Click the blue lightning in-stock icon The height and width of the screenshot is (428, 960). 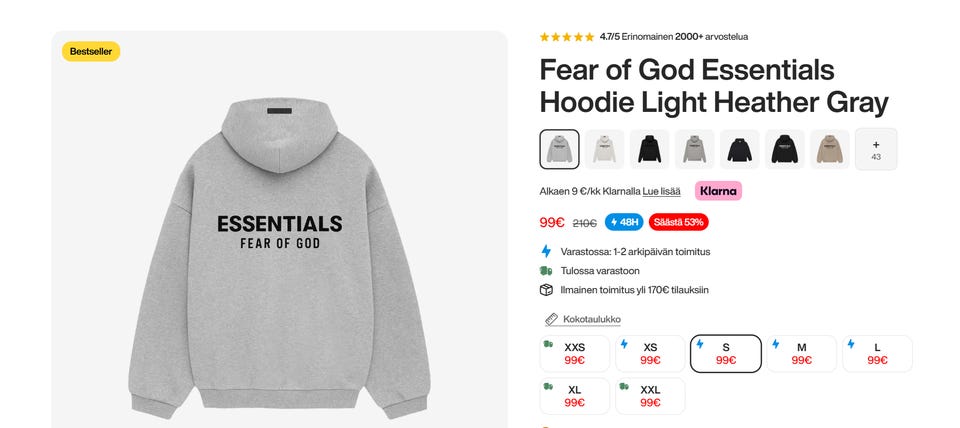[x=546, y=251]
